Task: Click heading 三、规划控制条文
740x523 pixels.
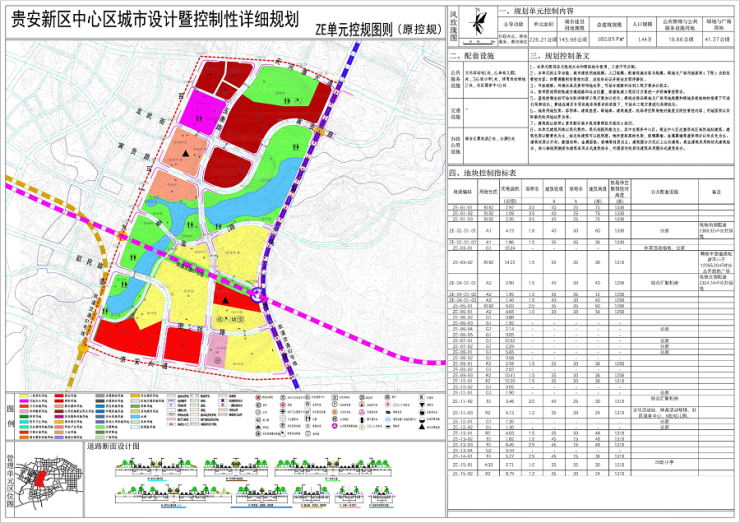Action: click(560, 56)
